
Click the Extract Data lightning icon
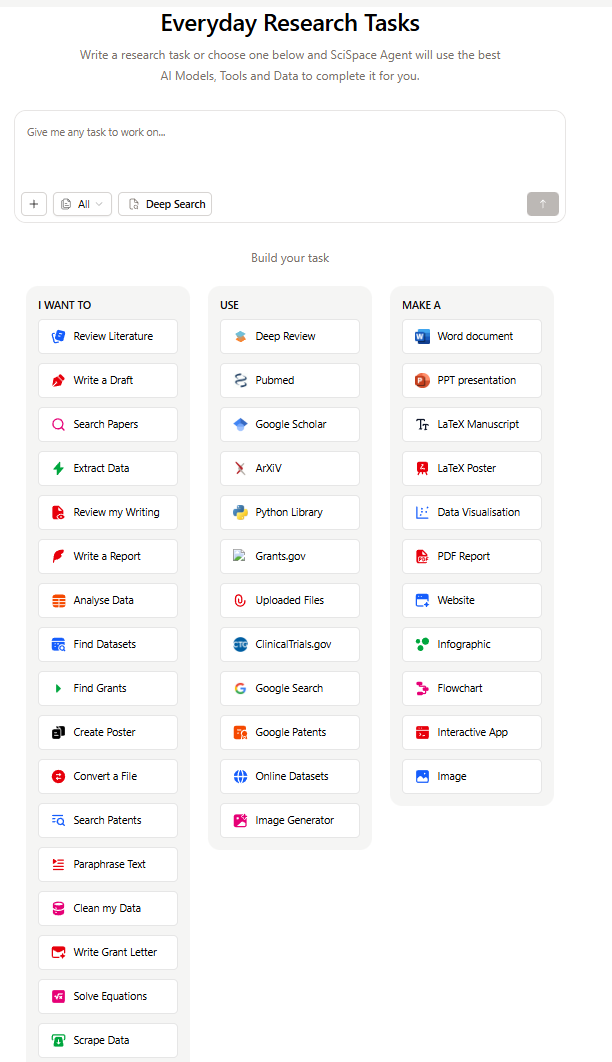tap(59, 469)
